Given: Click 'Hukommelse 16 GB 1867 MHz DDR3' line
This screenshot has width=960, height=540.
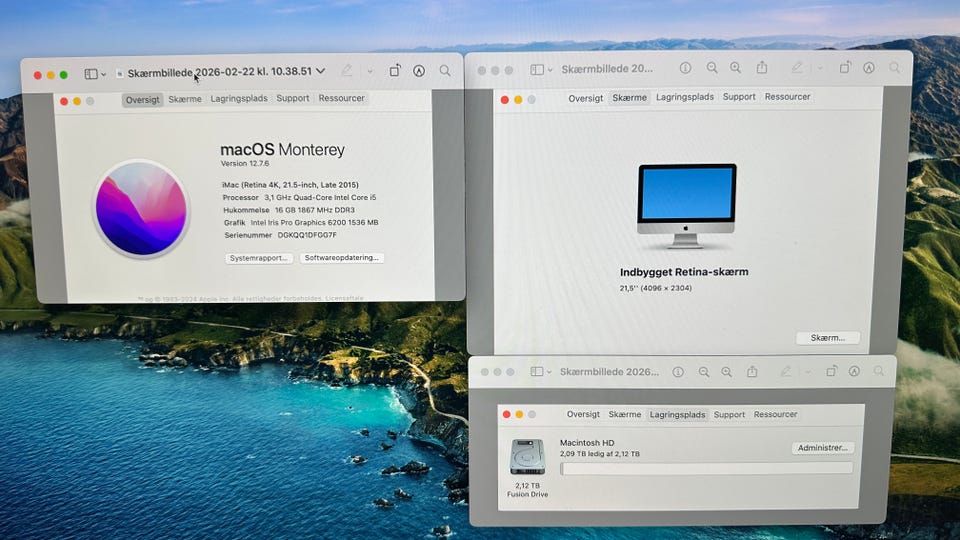Looking at the screenshot, I should pos(289,210).
